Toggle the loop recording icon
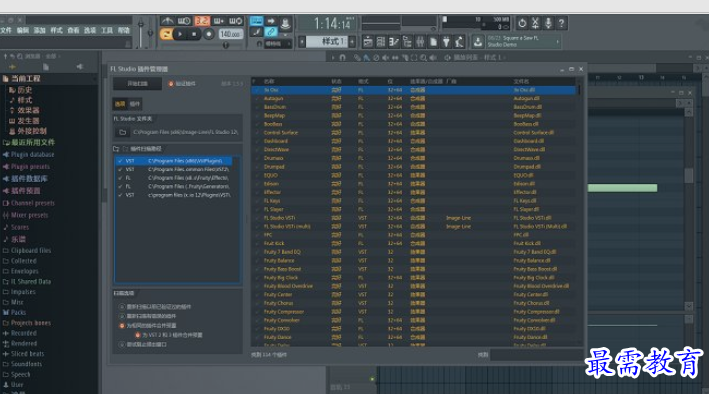 [x=236, y=21]
